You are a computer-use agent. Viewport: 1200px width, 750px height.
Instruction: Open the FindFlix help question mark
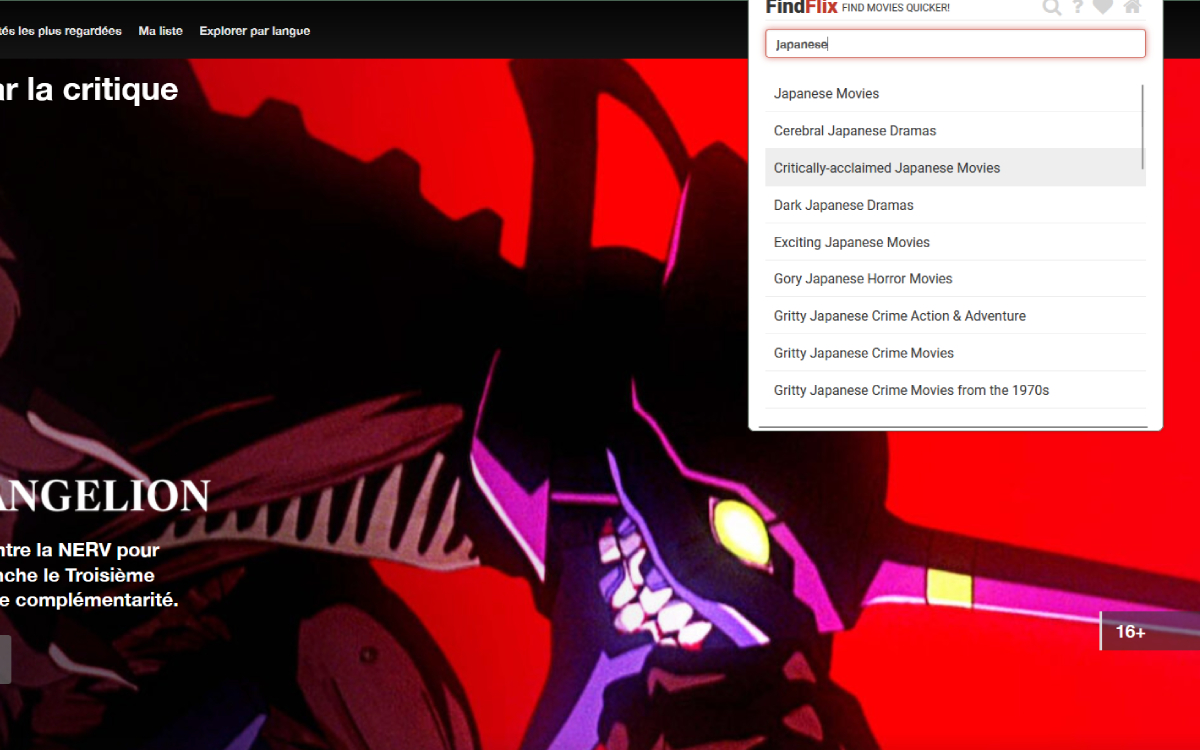(1078, 8)
